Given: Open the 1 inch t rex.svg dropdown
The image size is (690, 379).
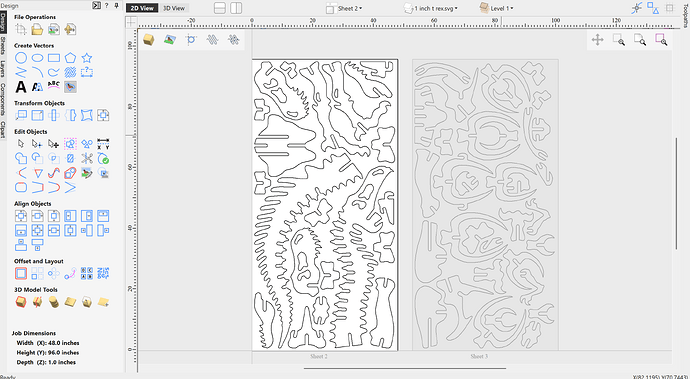Looking at the screenshot, I should tap(431, 8).
